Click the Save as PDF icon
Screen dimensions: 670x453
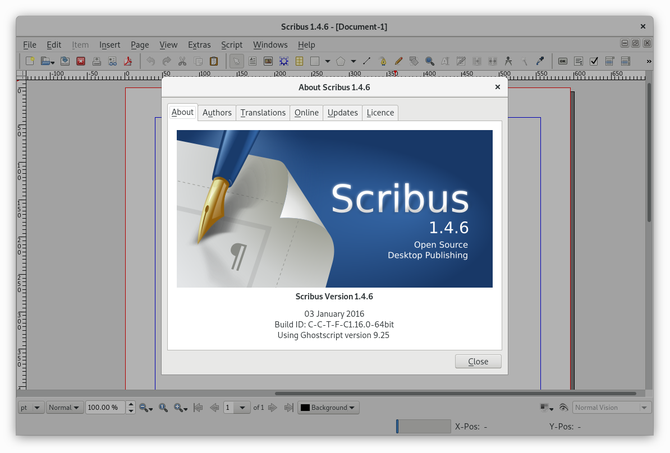click(128, 61)
